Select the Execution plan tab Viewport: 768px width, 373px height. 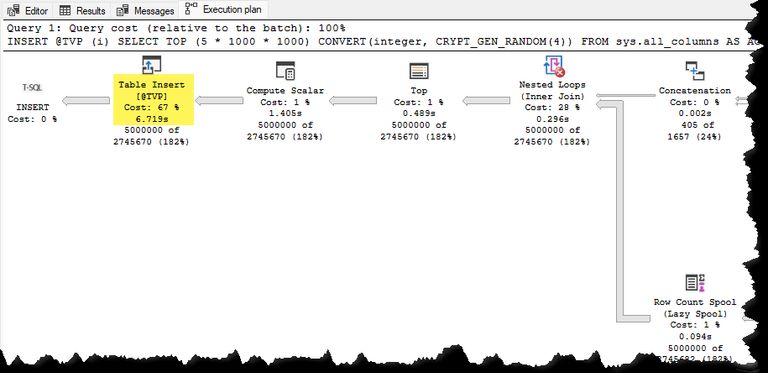point(224,9)
